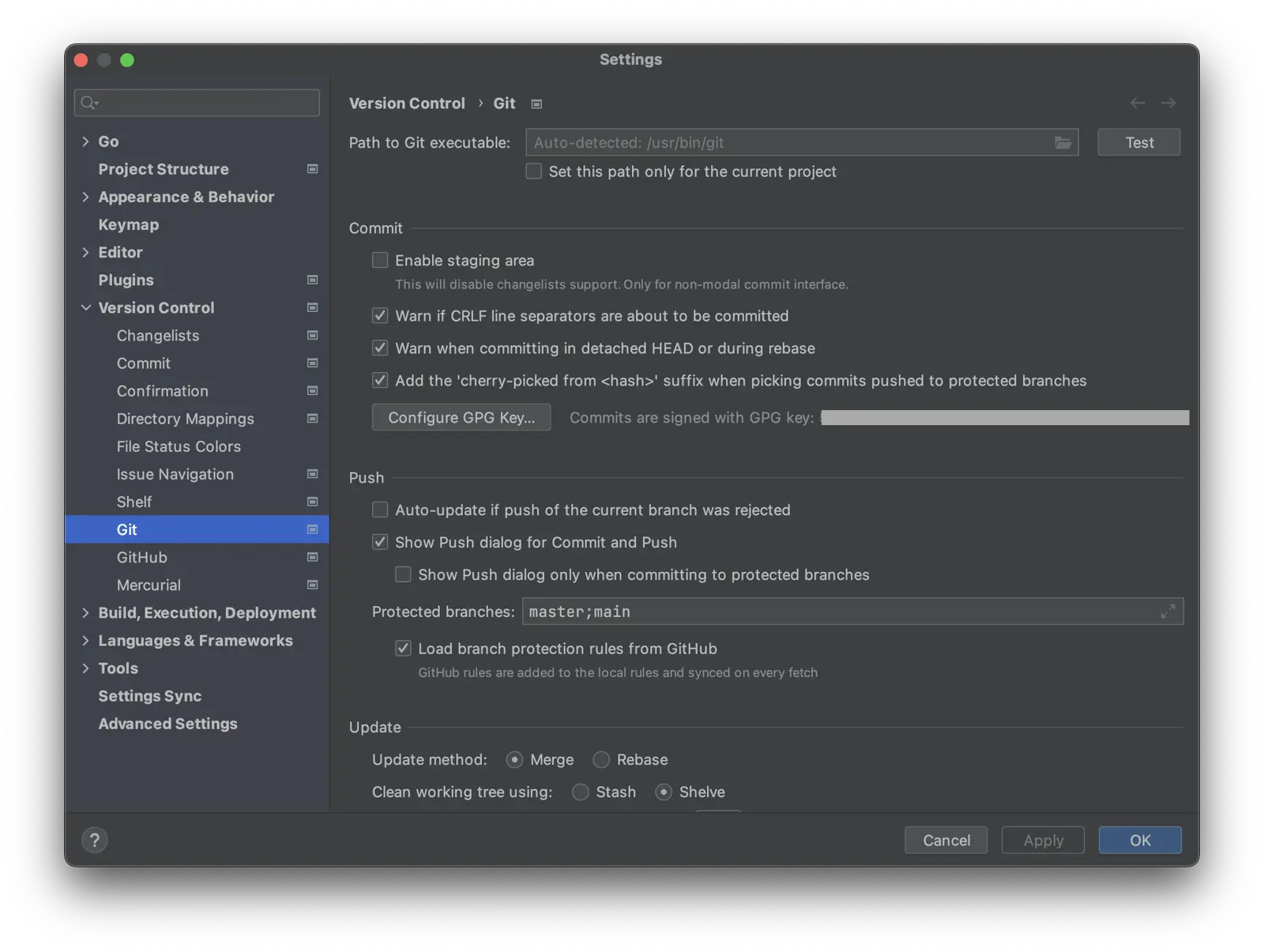Click the project-level icon beside Git breadcrumb
This screenshot has width=1264, height=952.
point(537,104)
